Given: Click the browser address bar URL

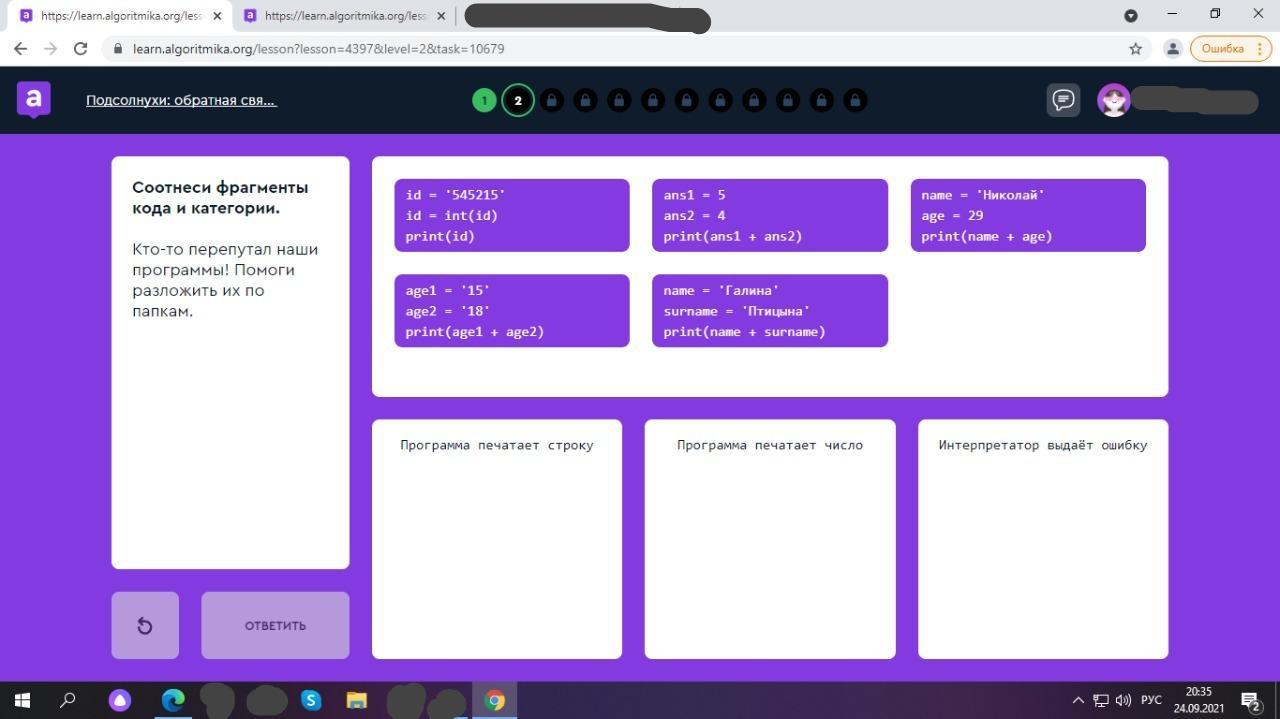Looking at the screenshot, I should pyautogui.click(x=318, y=49).
